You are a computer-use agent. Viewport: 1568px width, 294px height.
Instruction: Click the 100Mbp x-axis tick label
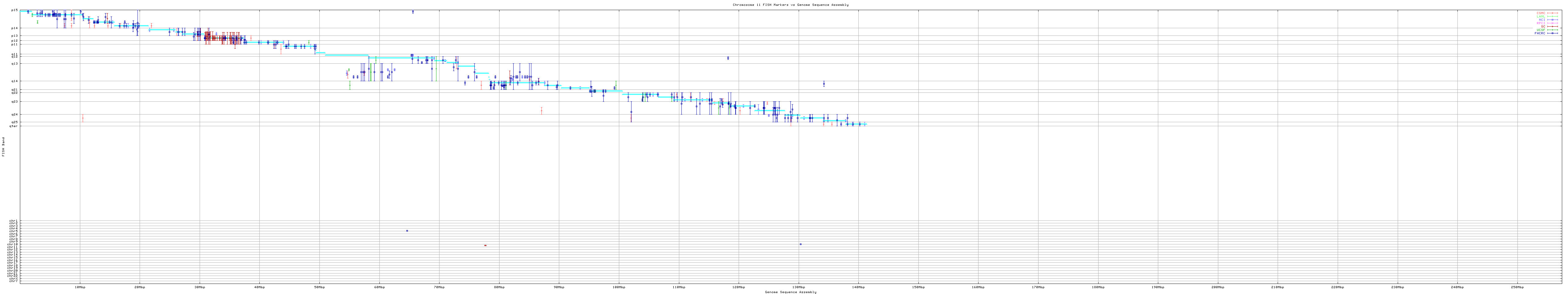[618, 287]
